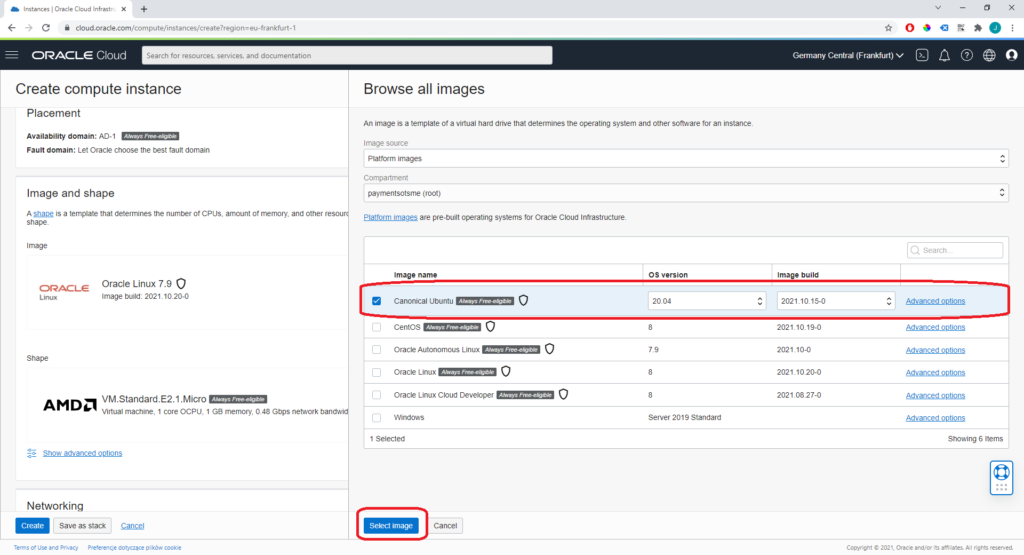
Task: Open Advanced options for Oracle Linux row
Action: (935, 372)
